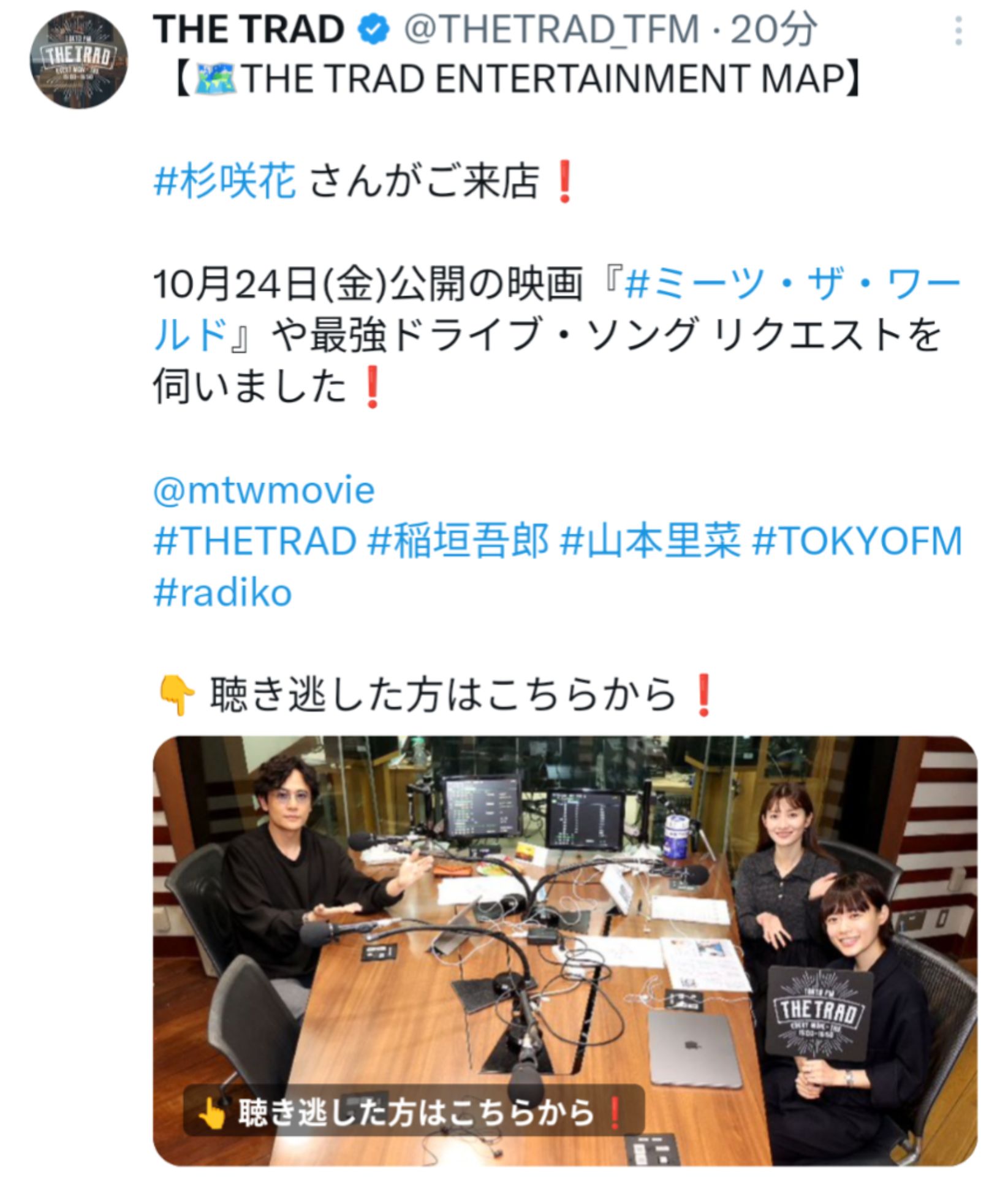
Task: Click the verified badge next to THE TRAD
Action: (374, 30)
